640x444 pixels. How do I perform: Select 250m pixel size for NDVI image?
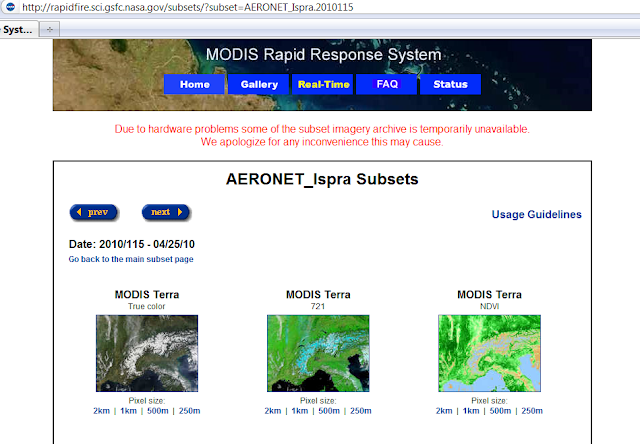(532, 411)
